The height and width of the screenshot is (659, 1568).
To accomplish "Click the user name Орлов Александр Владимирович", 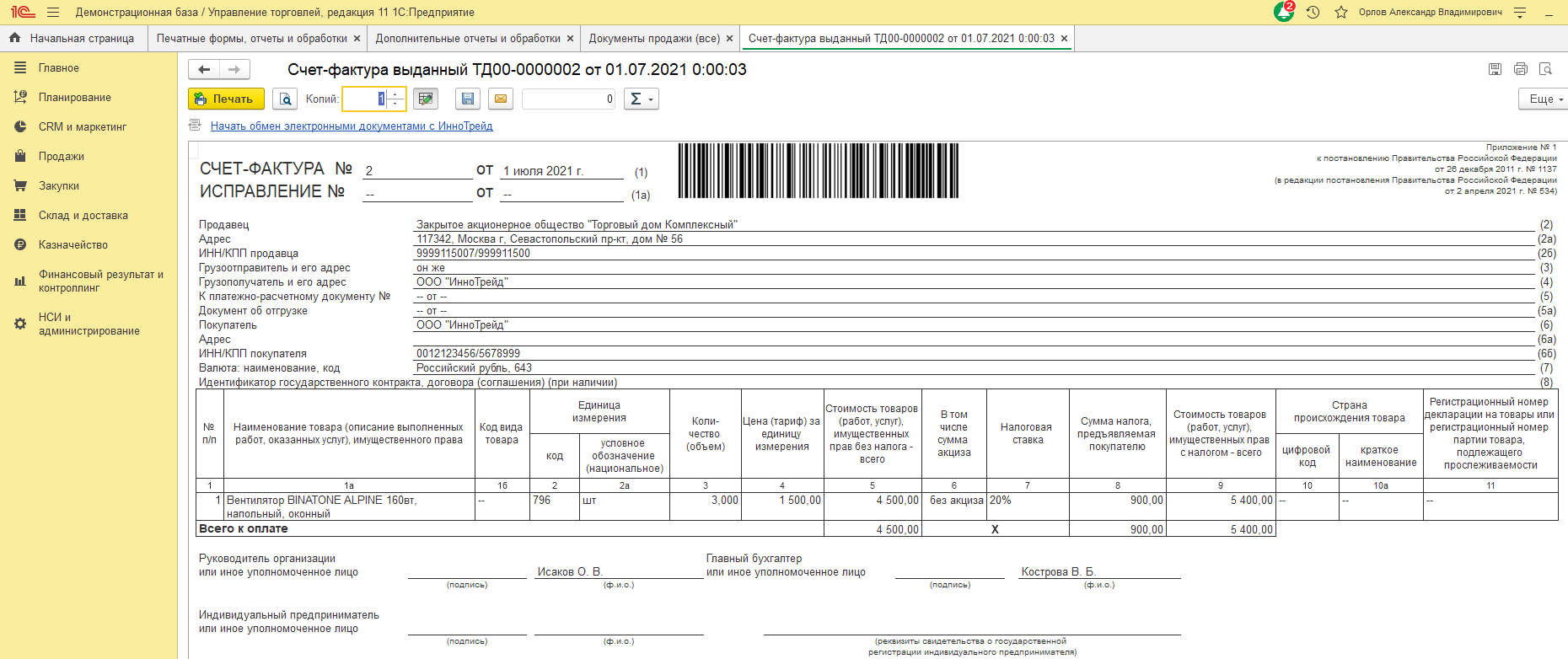I will pyautogui.click(x=1431, y=13).
